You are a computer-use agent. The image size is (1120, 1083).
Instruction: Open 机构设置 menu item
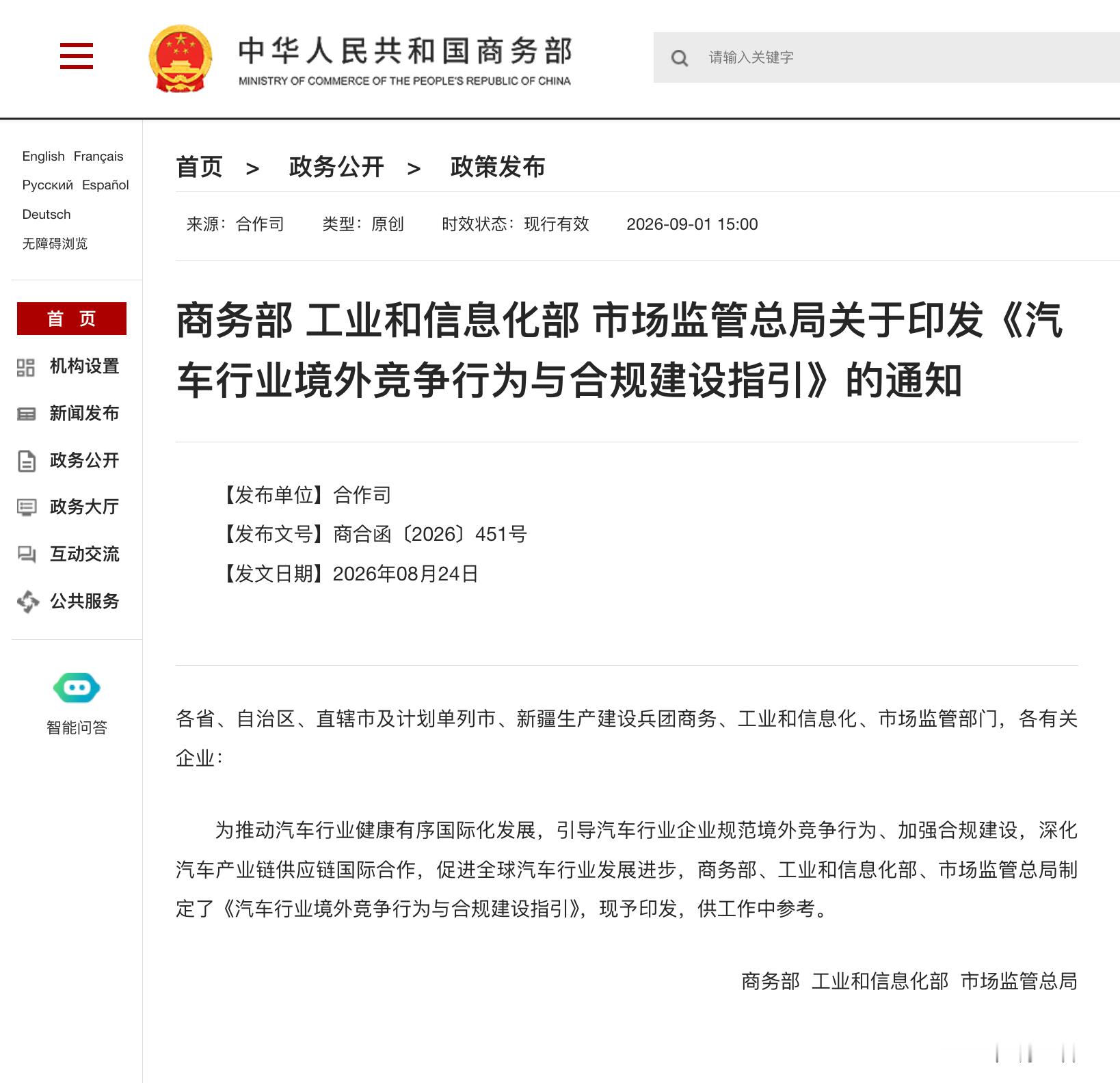click(x=84, y=366)
